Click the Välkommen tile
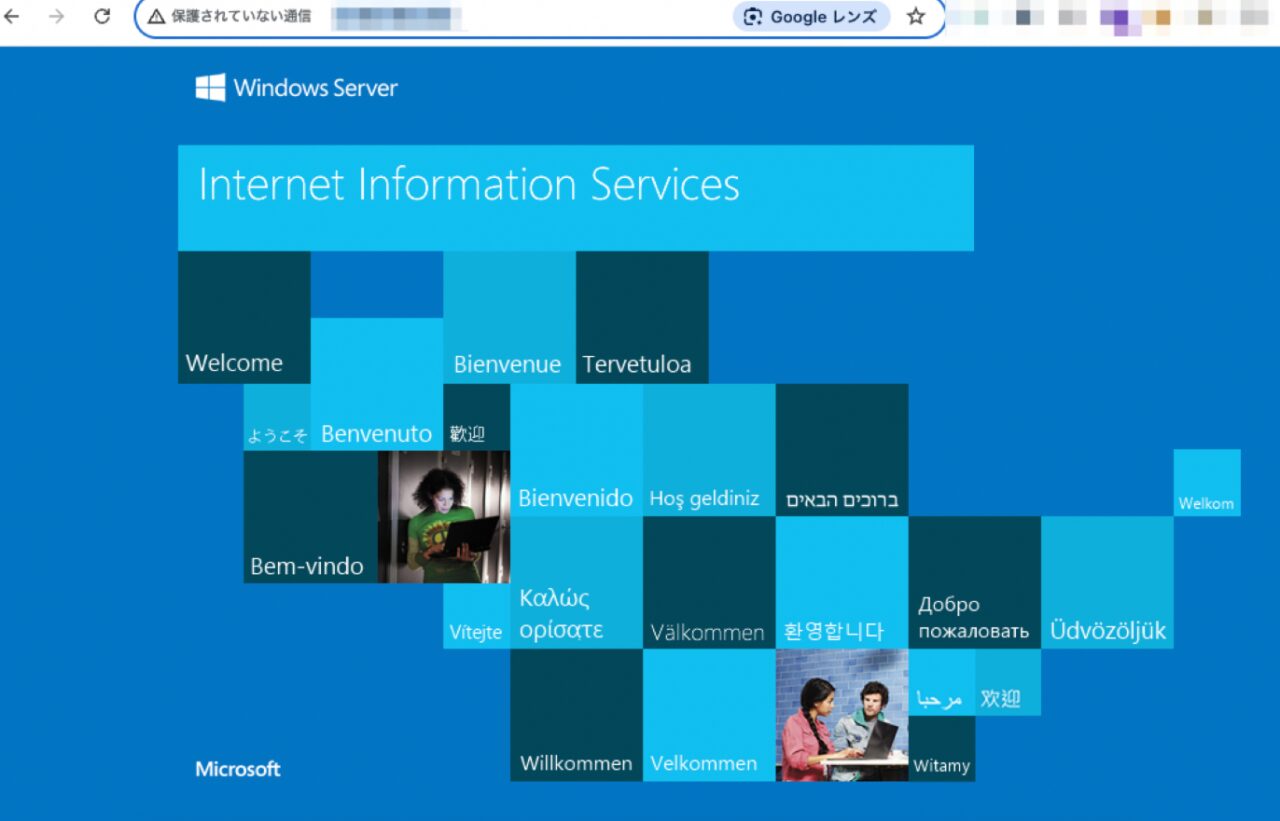Image resolution: width=1280 pixels, height=821 pixels. coord(709,583)
